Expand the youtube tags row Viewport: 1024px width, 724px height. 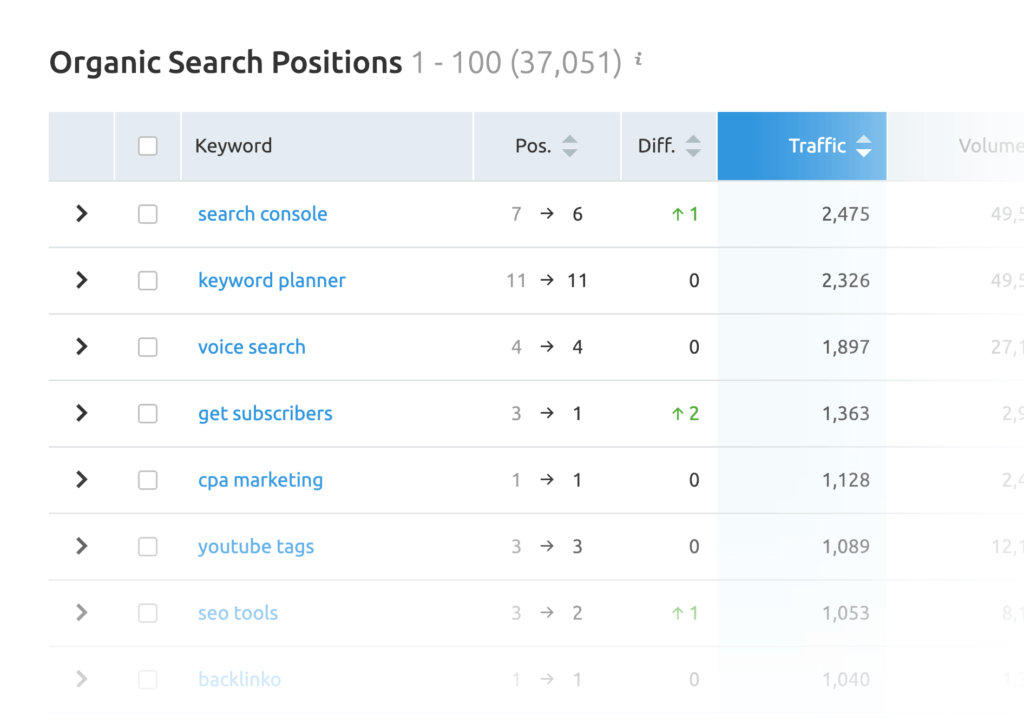[80, 546]
